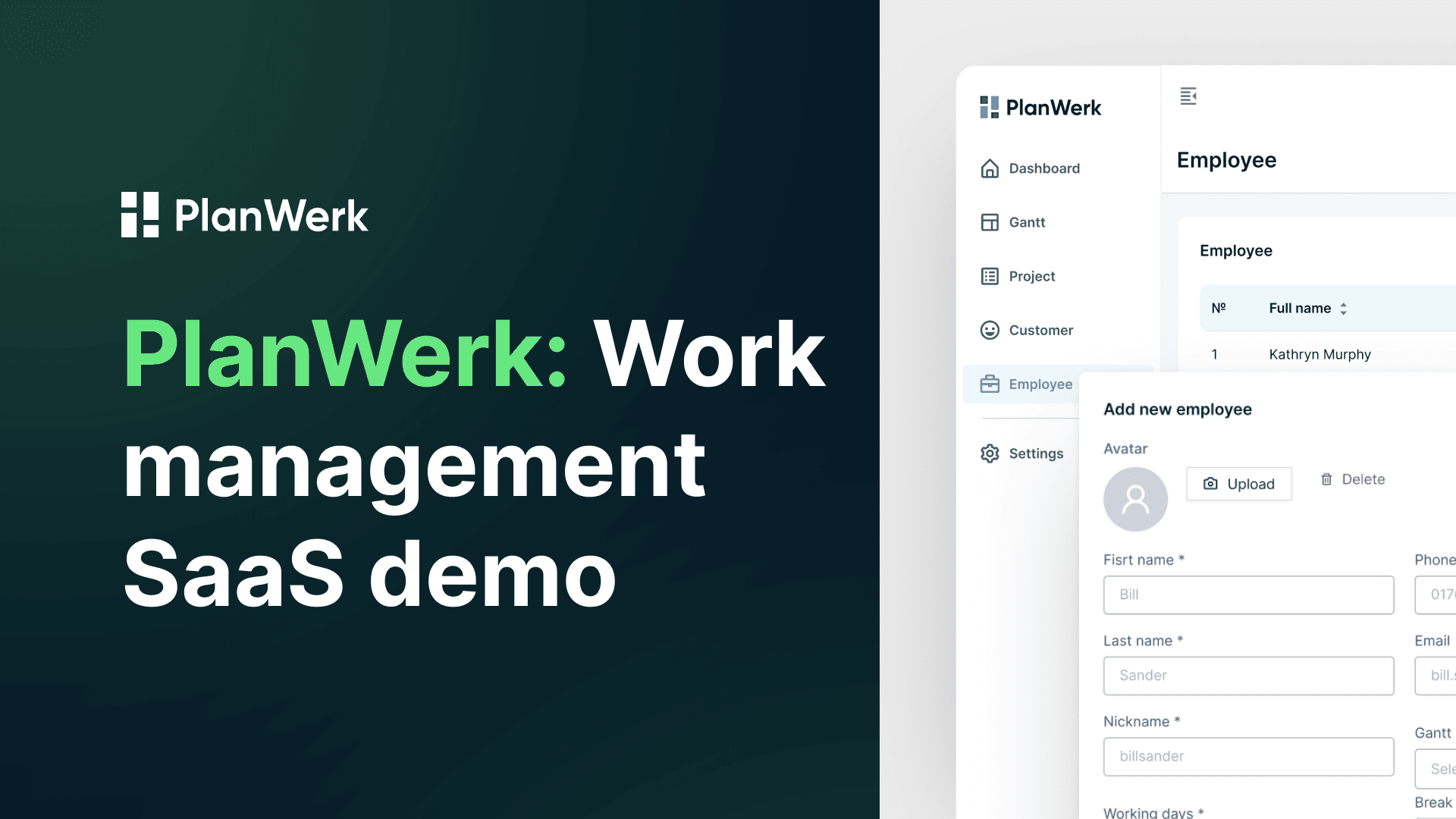Select the Employee item in navigation menu
The height and width of the screenshot is (819, 1456).
[x=1041, y=384]
